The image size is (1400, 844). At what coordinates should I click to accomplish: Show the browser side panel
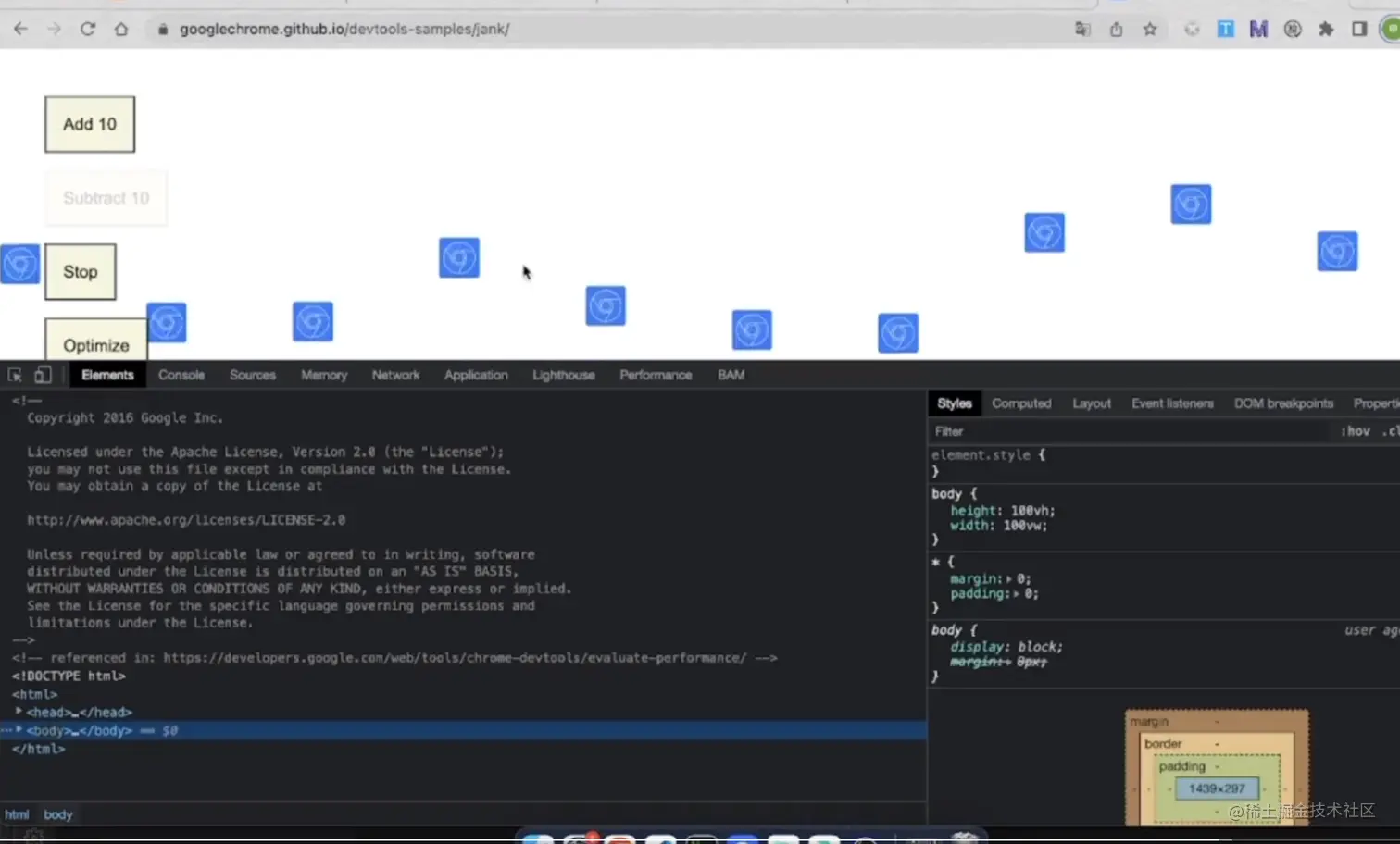pos(1359,29)
